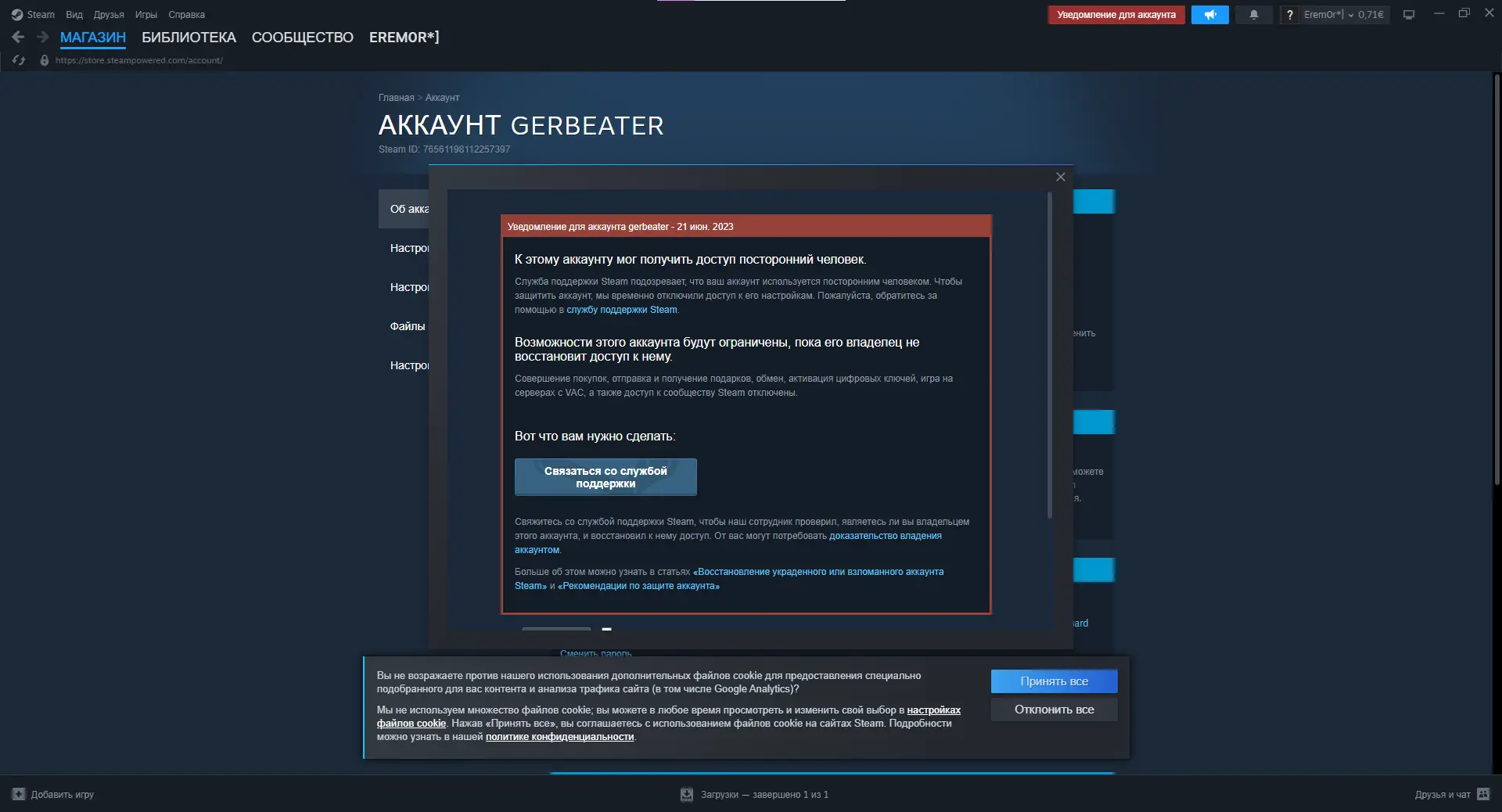Open доказательство владения аккаунтом link

886,536
